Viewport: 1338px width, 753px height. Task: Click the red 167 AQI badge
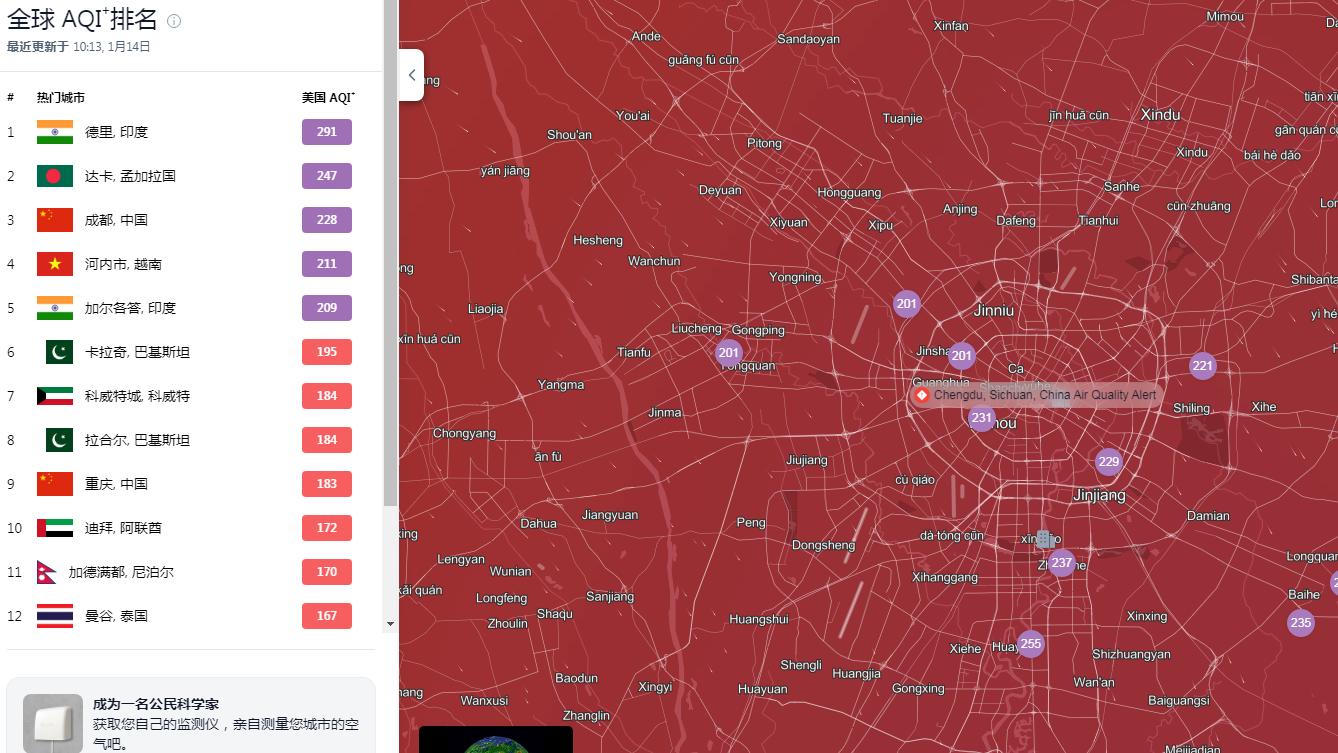coord(327,616)
